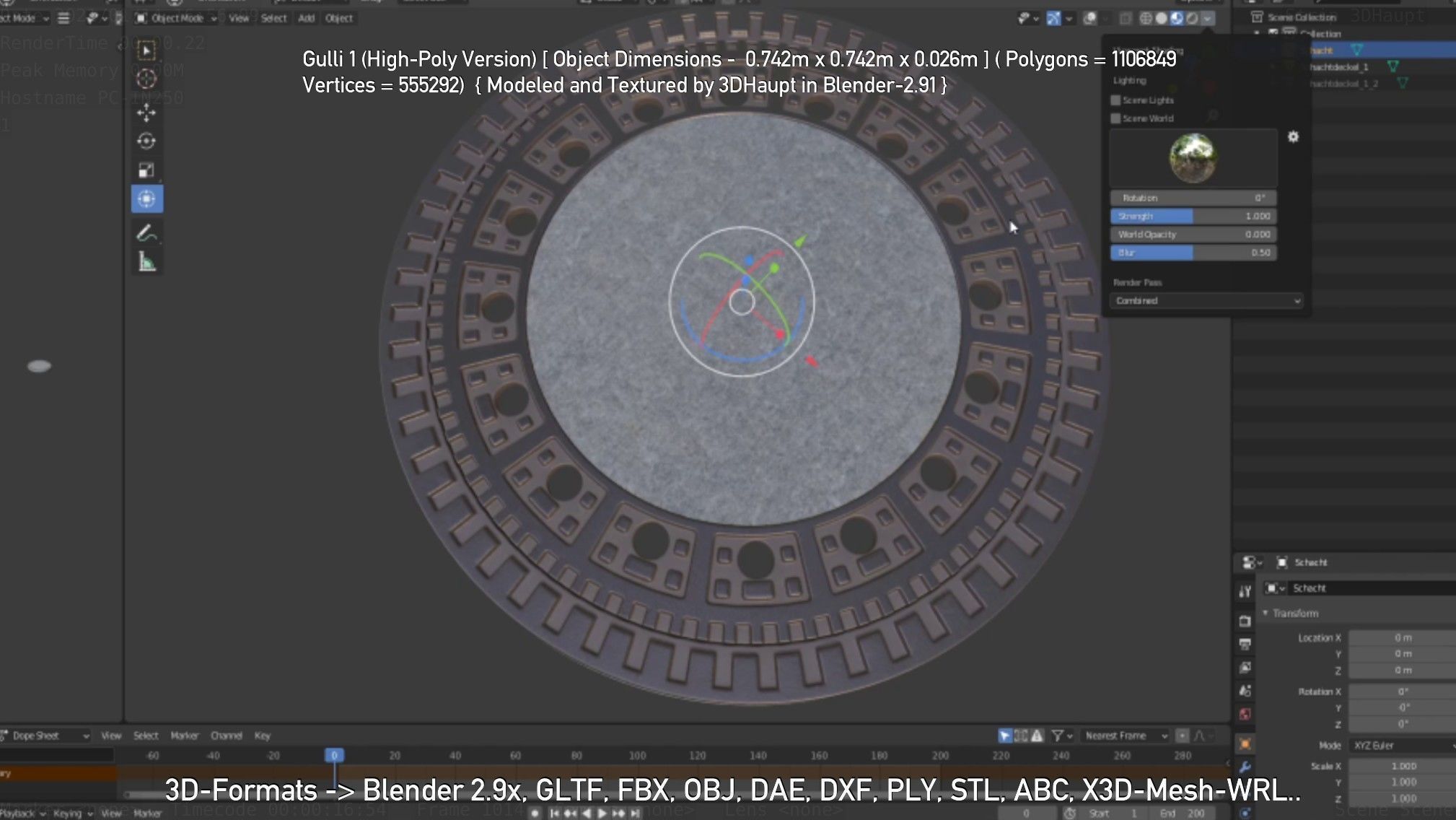
Task: Open Object Mode dropdown
Action: click(x=176, y=18)
